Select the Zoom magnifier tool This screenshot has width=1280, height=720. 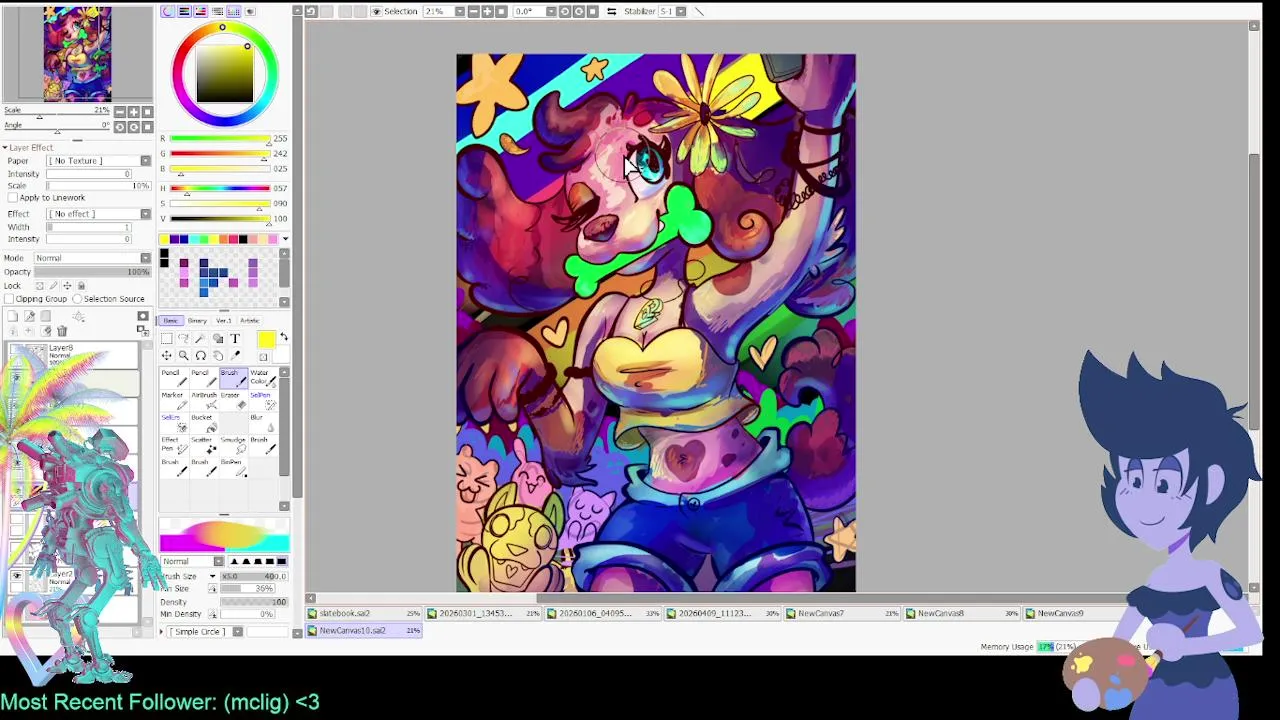pyautogui.click(x=183, y=355)
